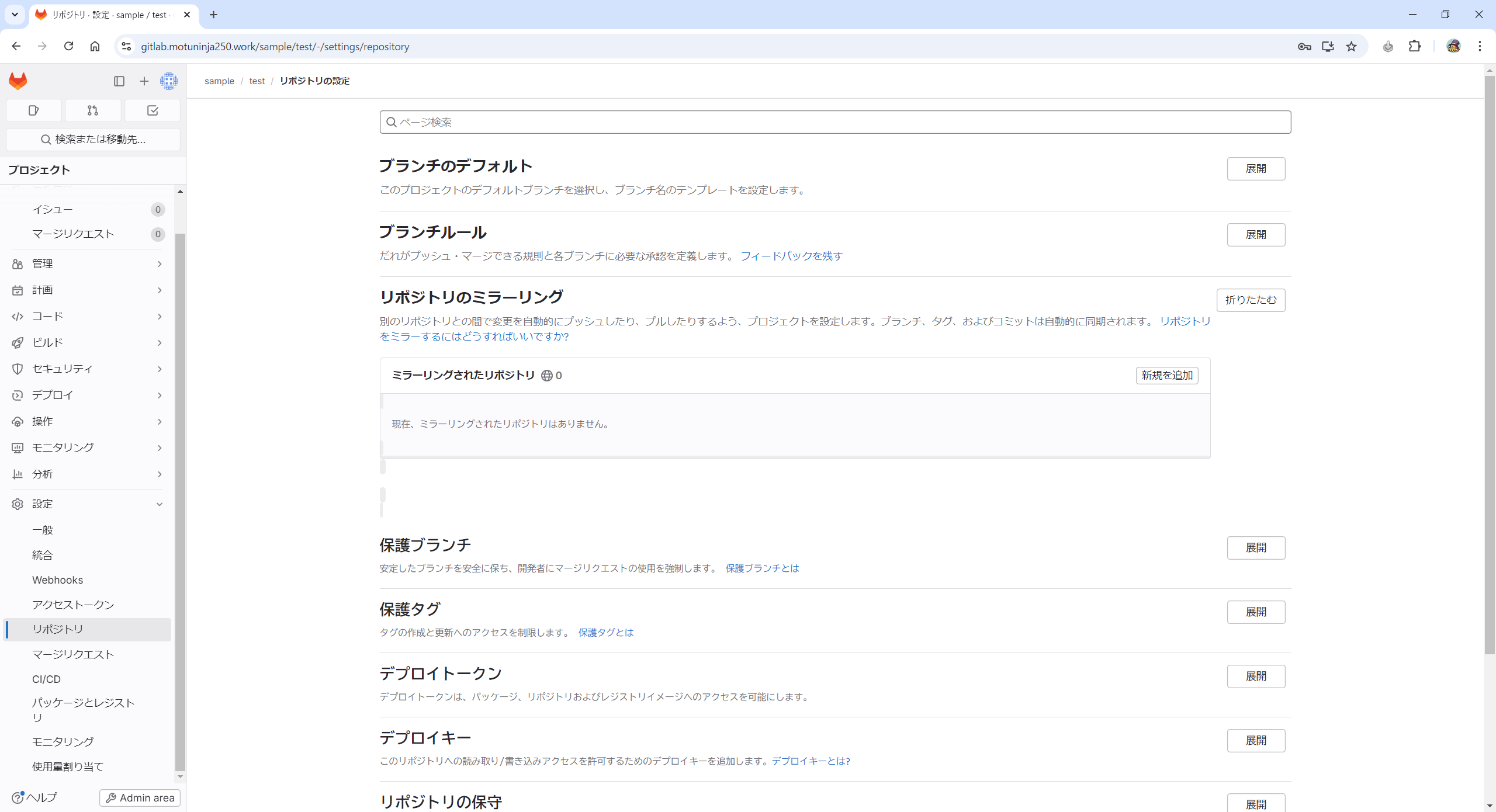The image size is (1496, 812).
Task: Open the user avatar menu
Action: click(169, 81)
